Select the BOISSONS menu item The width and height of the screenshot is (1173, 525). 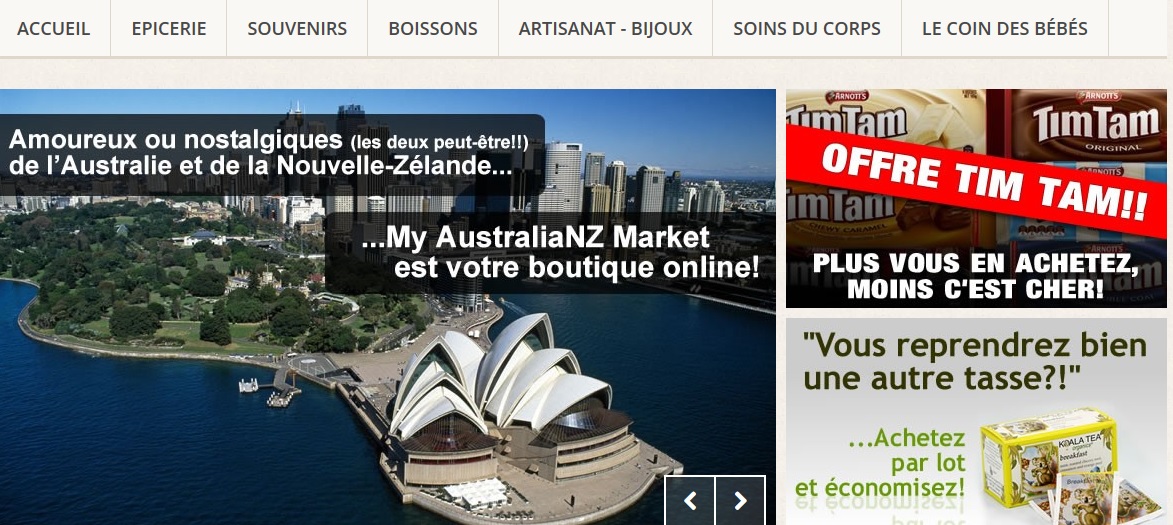pyautogui.click(x=432, y=28)
